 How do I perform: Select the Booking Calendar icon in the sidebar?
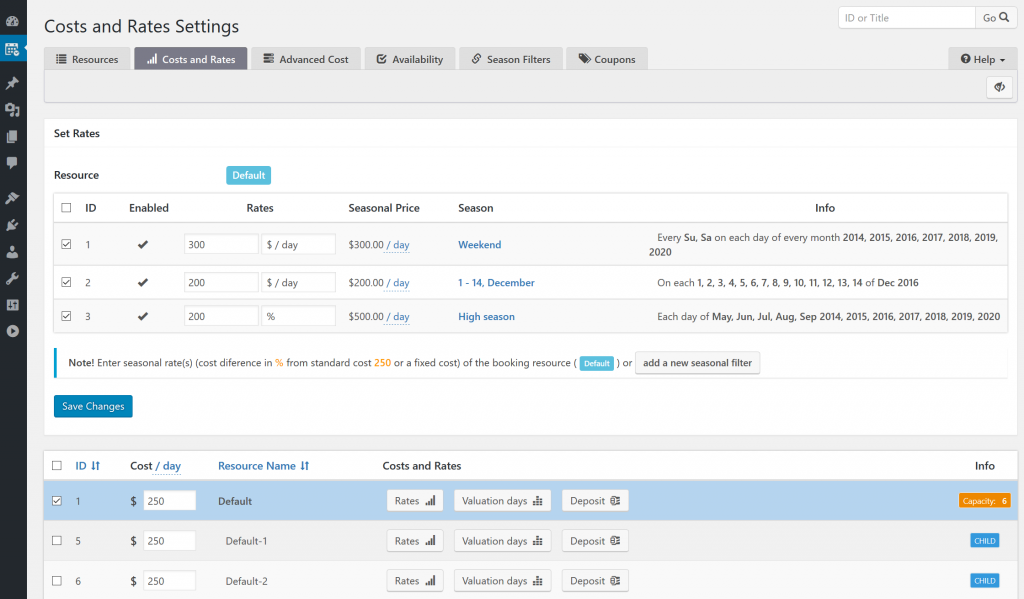(x=13, y=48)
